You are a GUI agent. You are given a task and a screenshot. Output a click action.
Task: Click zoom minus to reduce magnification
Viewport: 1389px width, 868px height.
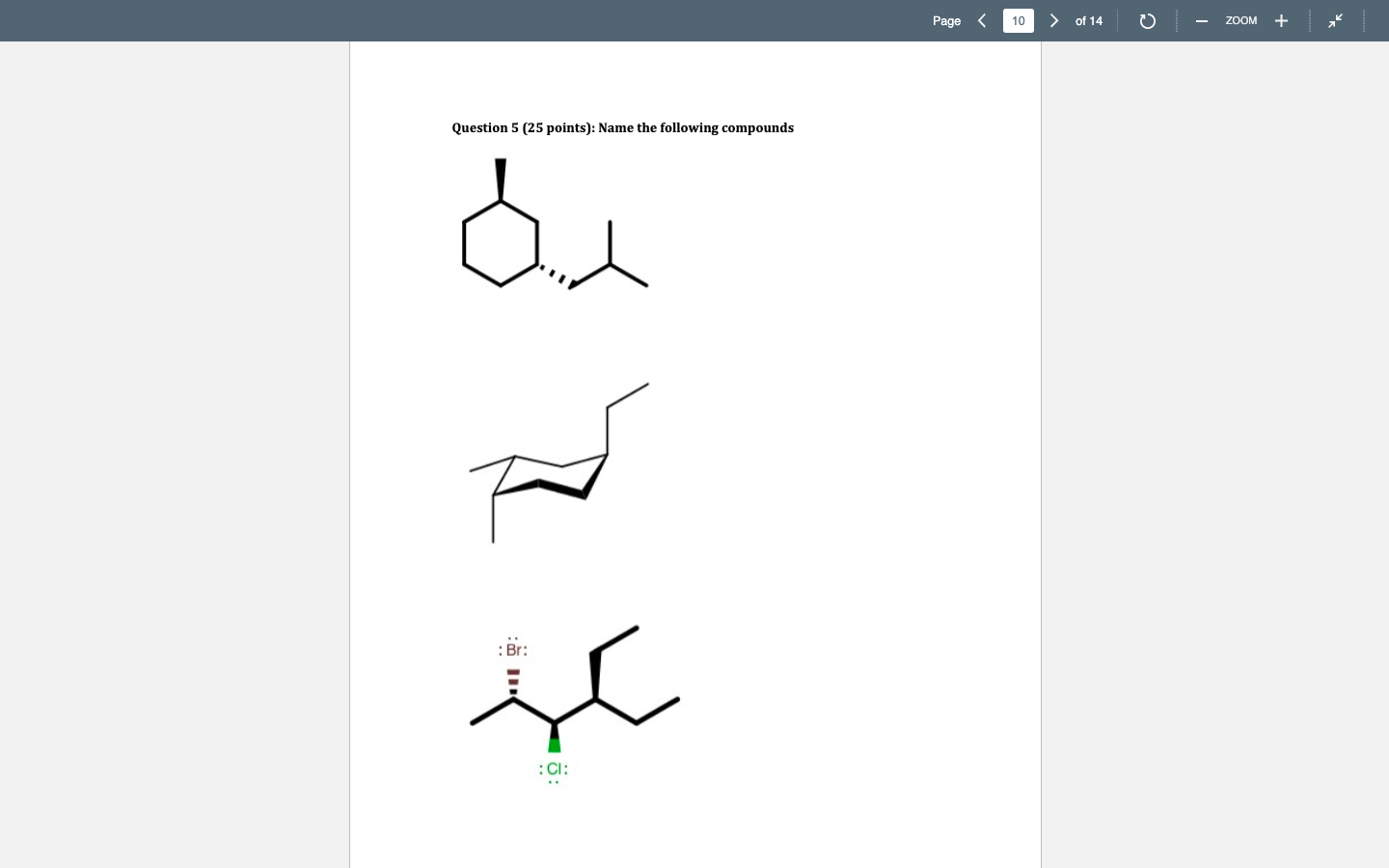(x=1202, y=20)
